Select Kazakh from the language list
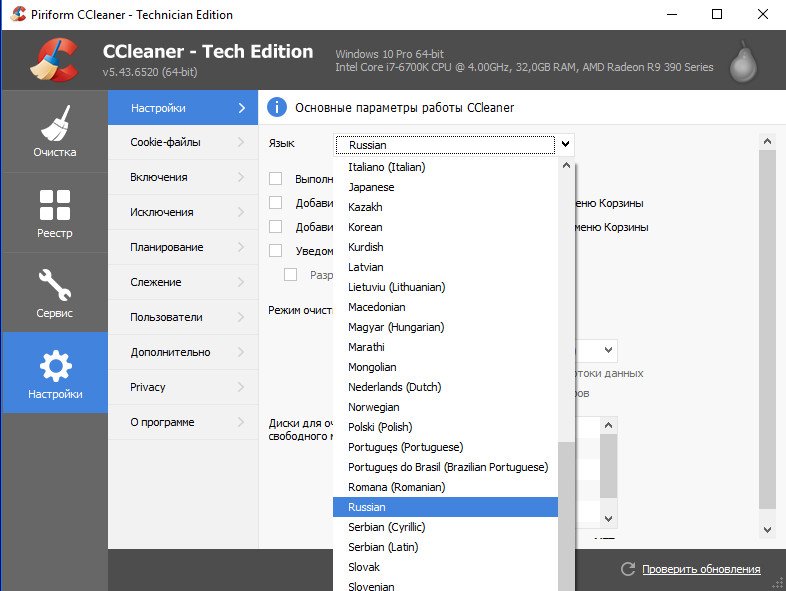 point(445,207)
